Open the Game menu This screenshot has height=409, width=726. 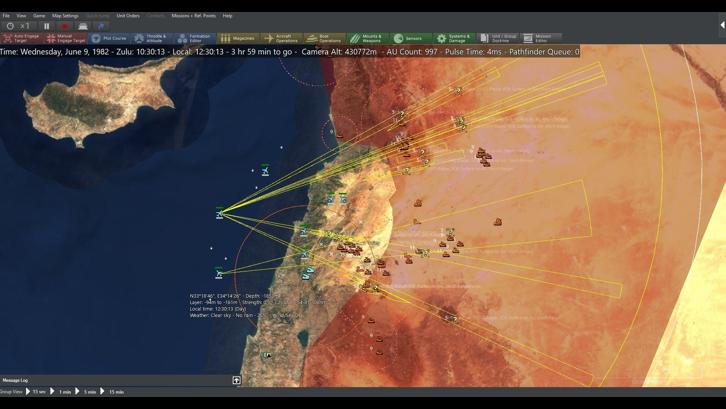[x=39, y=16]
